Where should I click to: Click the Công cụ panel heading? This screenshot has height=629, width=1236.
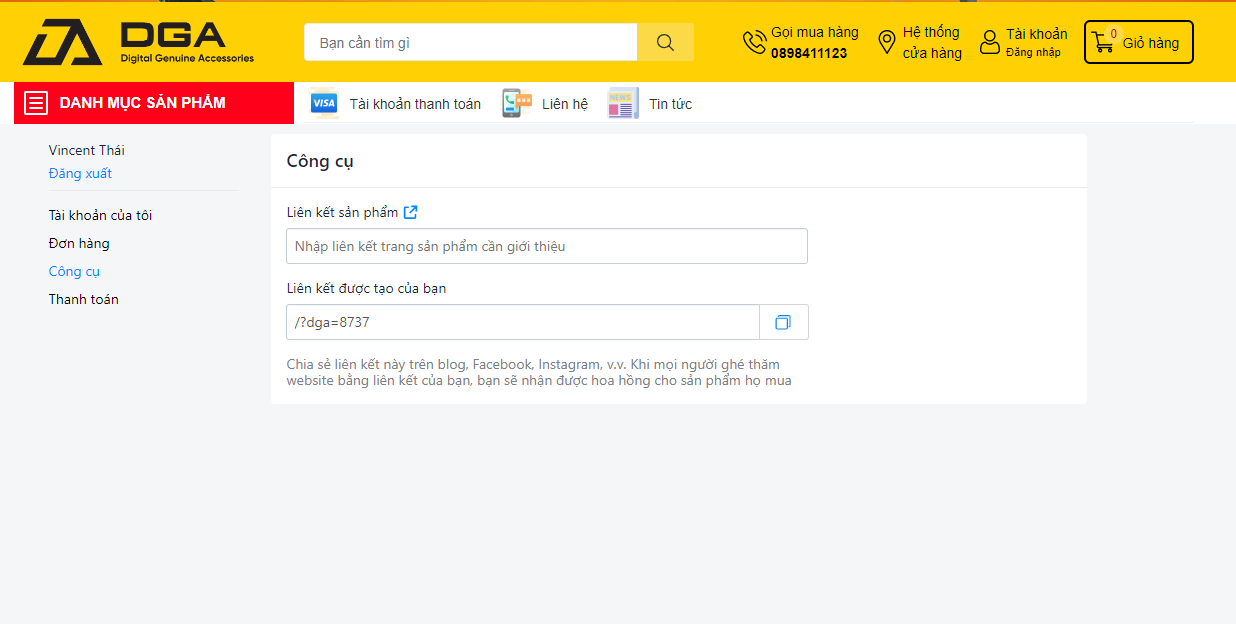point(320,161)
